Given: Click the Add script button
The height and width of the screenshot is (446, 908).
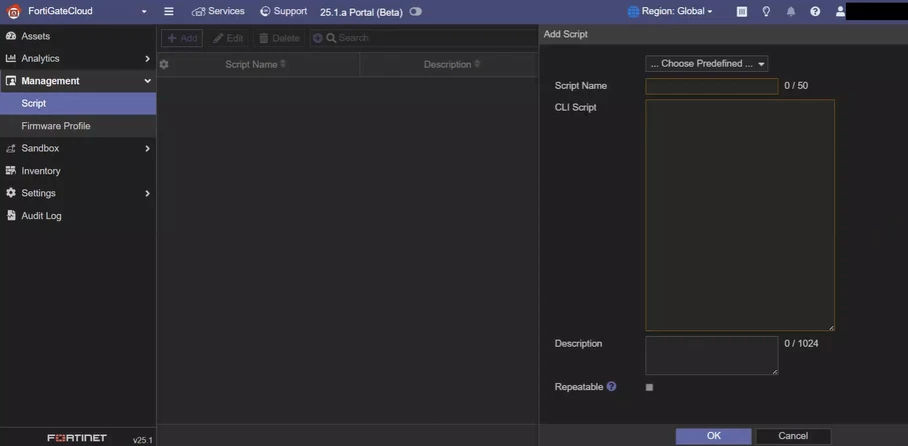Looking at the screenshot, I should click(182, 38).
